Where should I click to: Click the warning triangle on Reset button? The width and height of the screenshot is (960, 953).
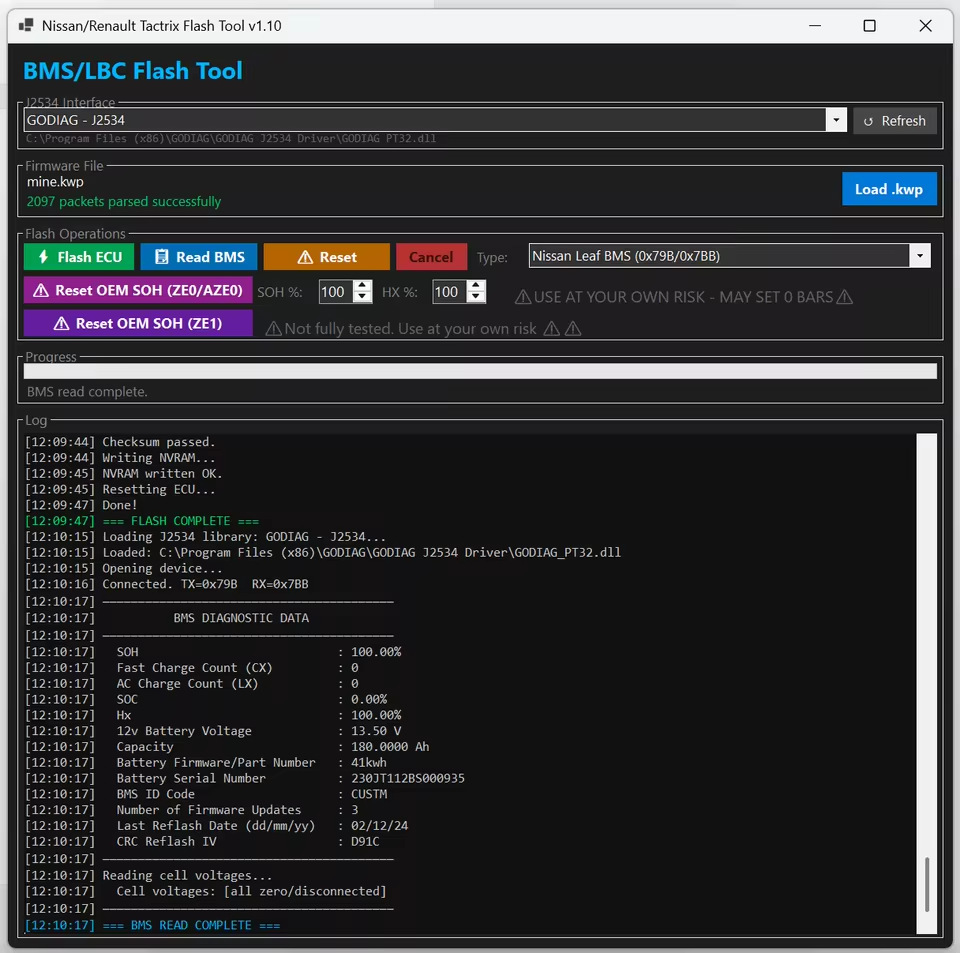305,257
